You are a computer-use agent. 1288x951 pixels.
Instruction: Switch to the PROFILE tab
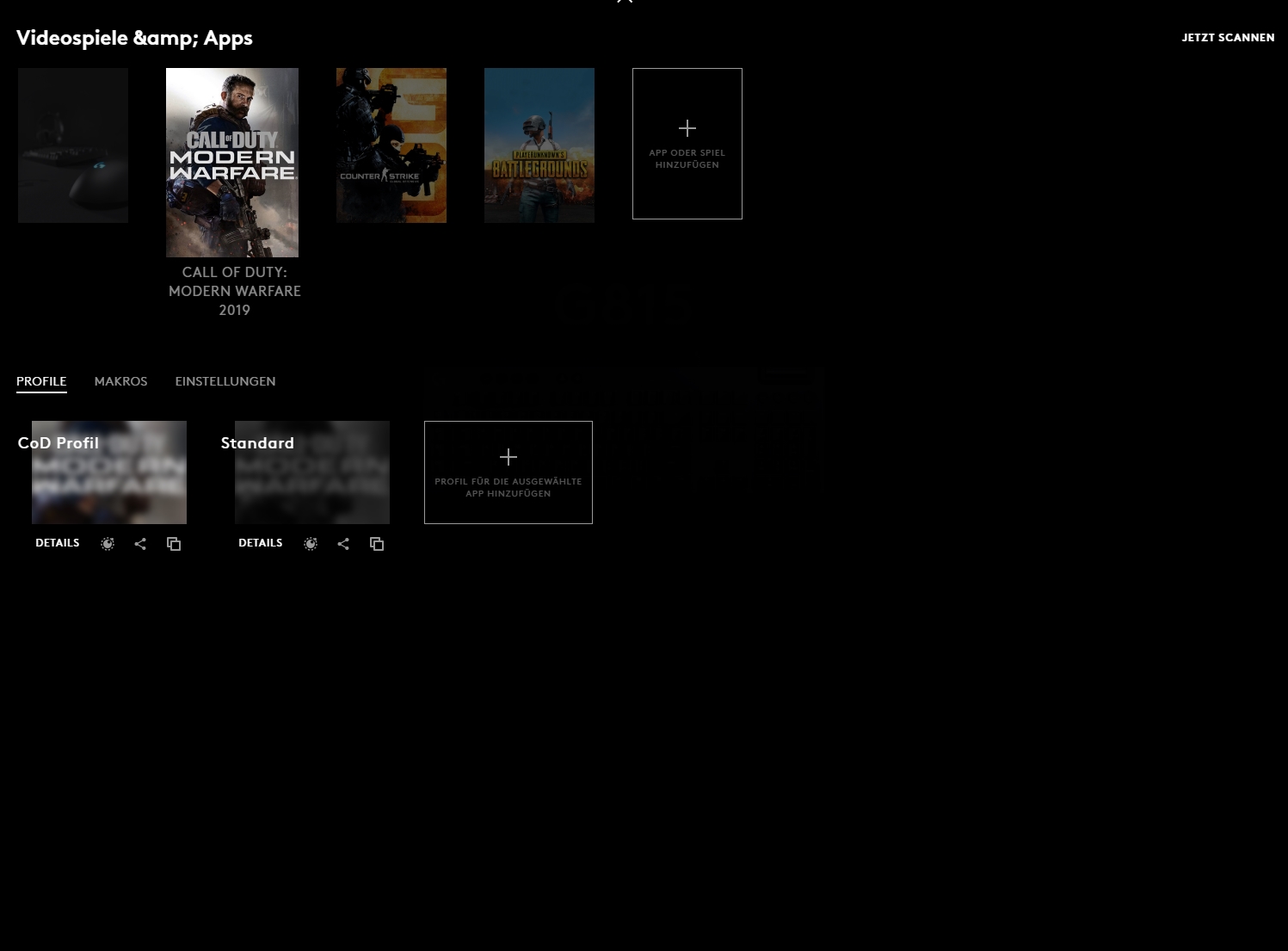click(41, 381)
